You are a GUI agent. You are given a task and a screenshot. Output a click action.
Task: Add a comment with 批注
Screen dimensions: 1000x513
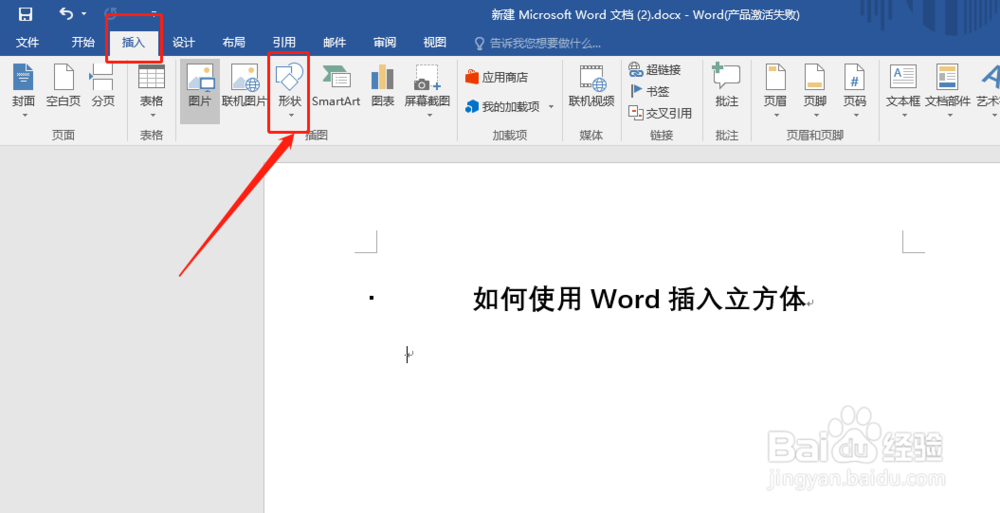click(x=726, y=85)
